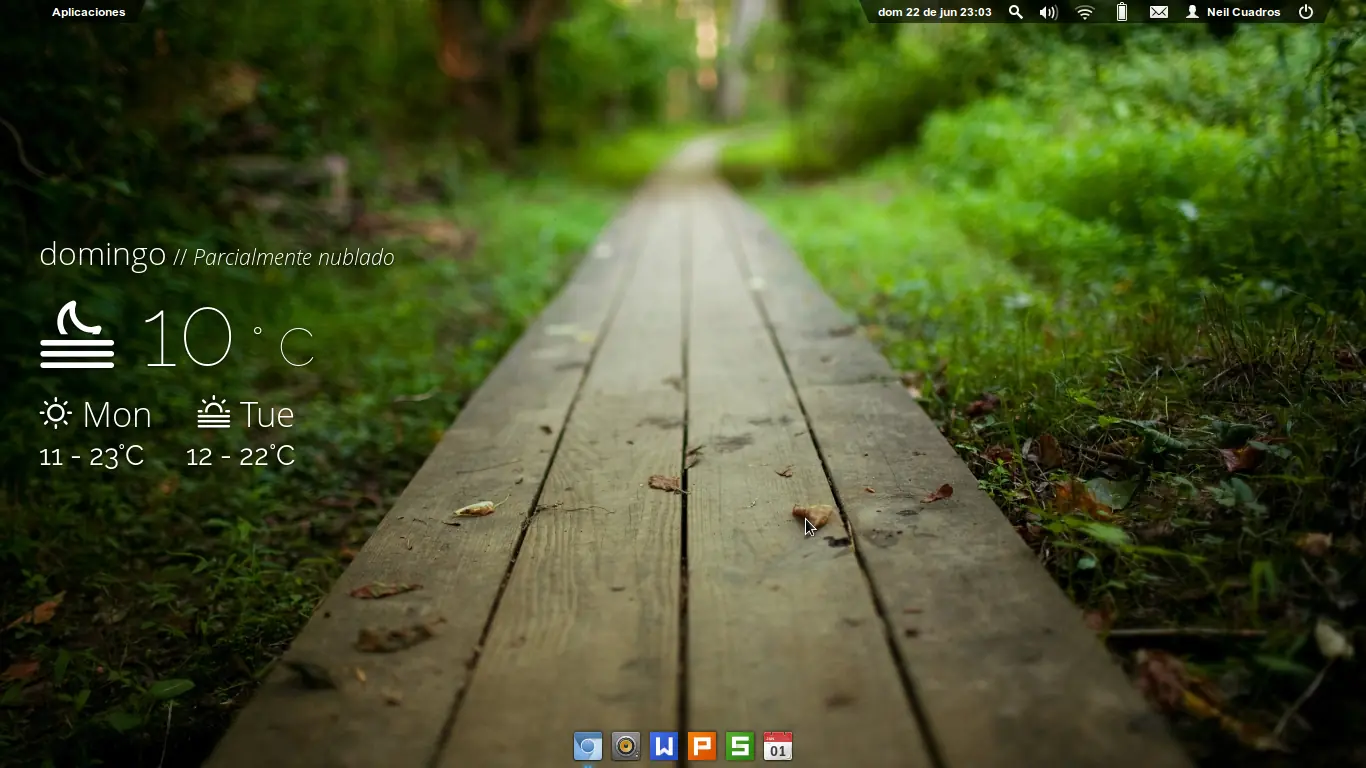1366x768 pixels.
Task: Open the Aplicaciones menu
Action: tap(88, 12)
